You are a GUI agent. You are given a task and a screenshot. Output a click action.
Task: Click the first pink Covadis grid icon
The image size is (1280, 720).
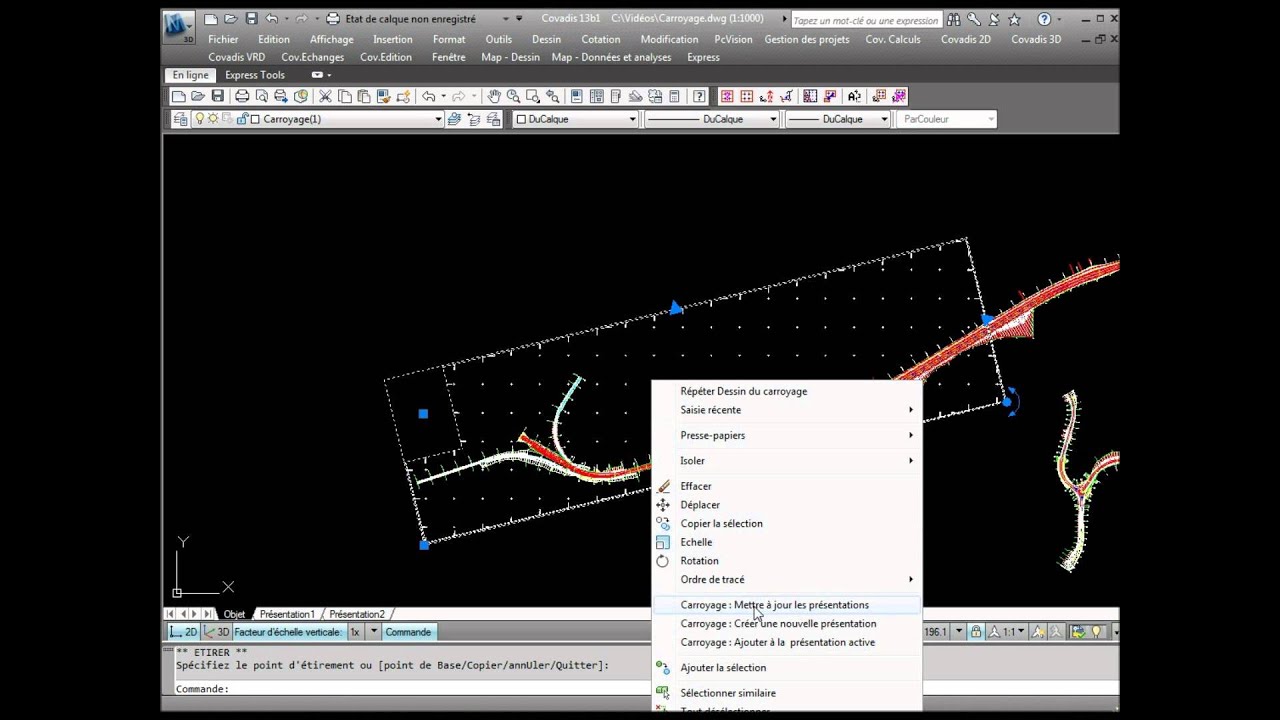[x=727, y=96]
